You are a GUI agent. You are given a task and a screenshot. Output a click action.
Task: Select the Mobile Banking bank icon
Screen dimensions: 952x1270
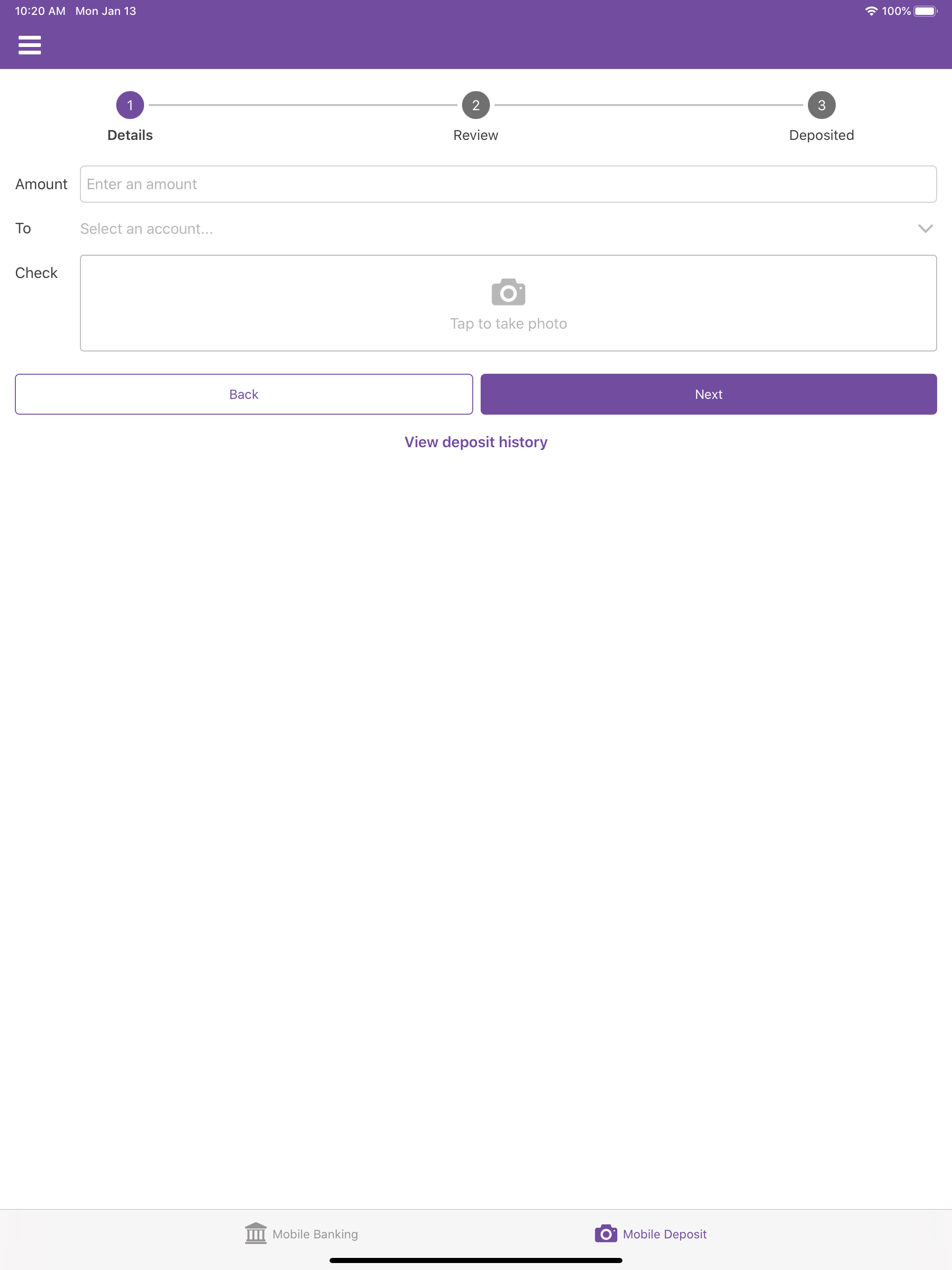(x=256, y=1233)
